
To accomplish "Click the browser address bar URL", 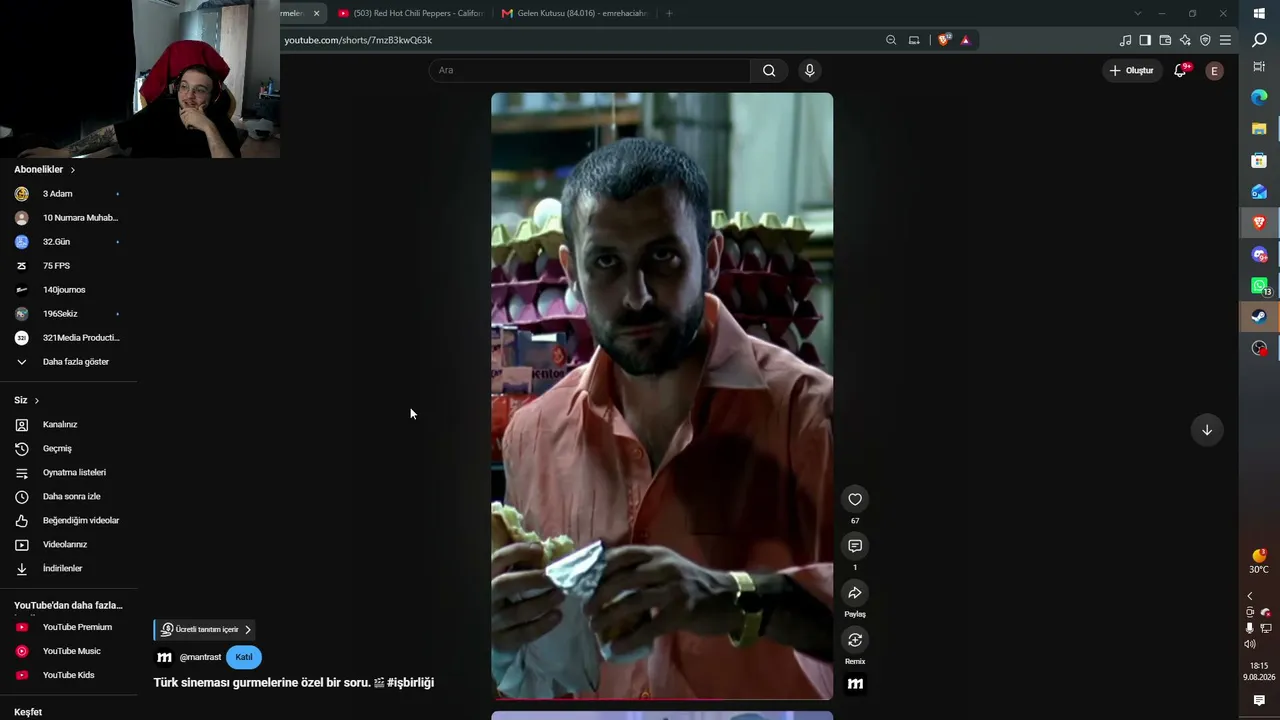I will 358,40.
